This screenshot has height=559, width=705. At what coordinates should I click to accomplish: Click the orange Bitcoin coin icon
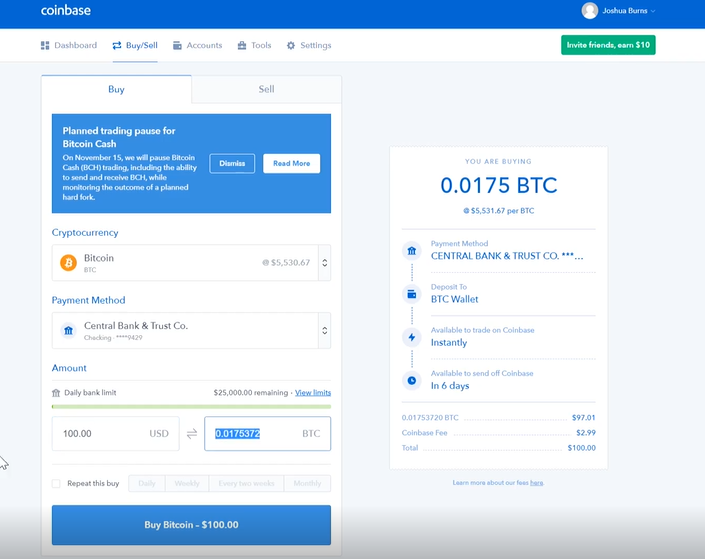[x=68, y=263]
